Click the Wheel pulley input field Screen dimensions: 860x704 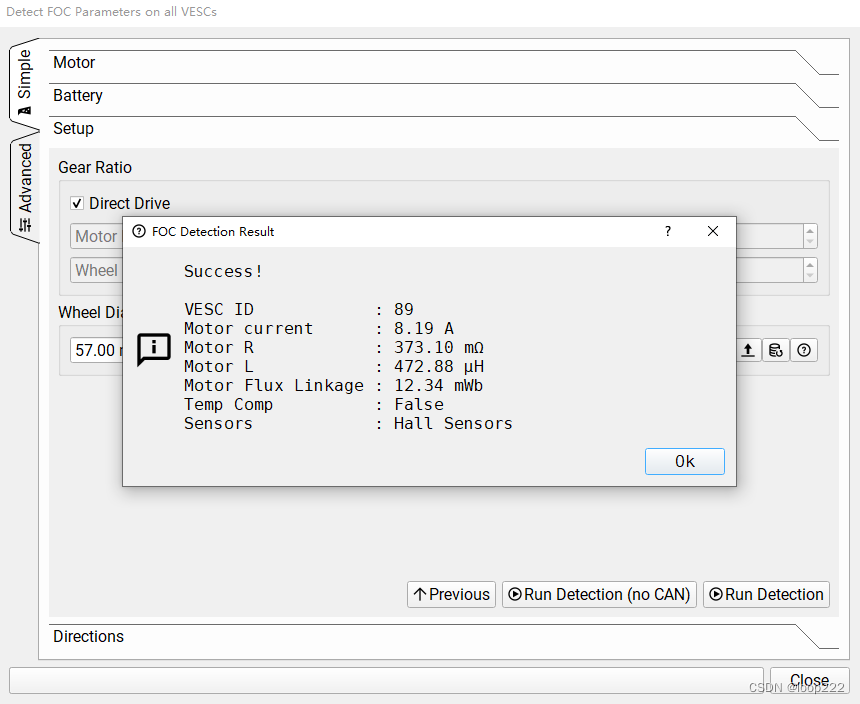coord(96,270)
